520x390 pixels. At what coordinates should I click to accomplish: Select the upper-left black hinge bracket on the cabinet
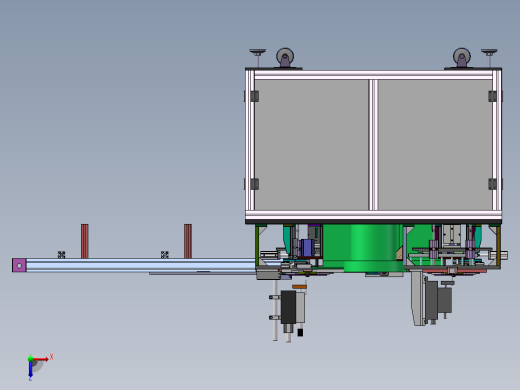[x=255, y=96]
